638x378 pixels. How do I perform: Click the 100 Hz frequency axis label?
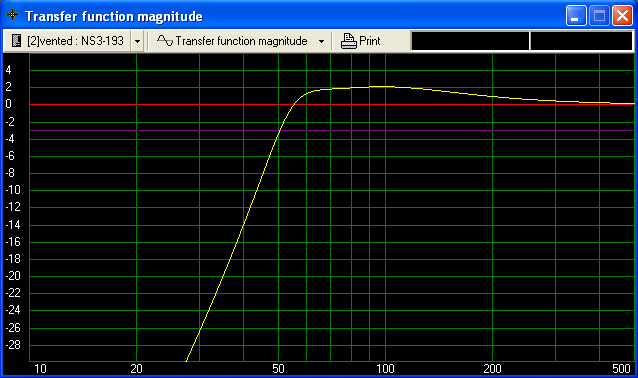385,369
